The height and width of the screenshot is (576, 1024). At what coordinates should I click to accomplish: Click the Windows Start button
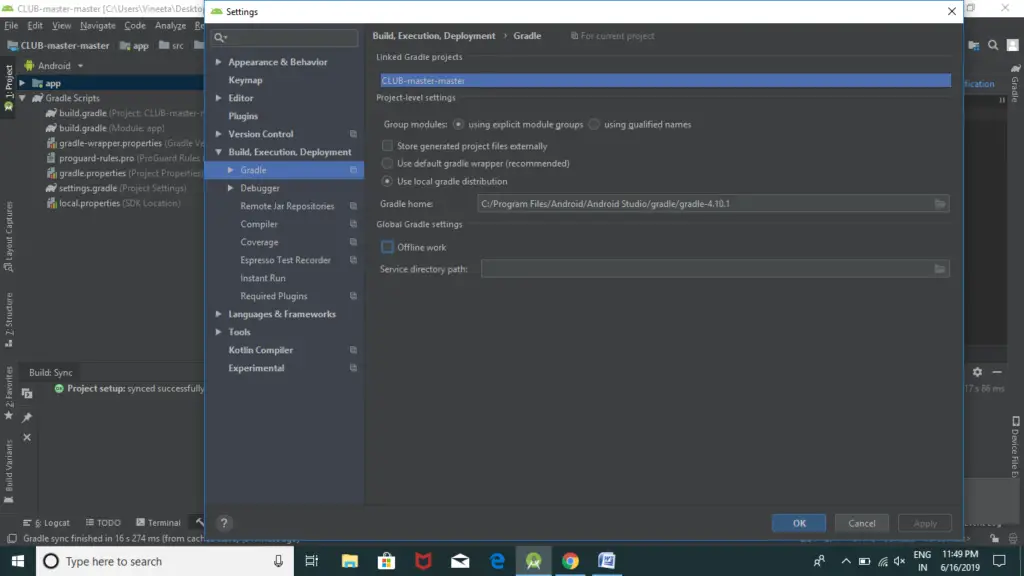(18, 561)
